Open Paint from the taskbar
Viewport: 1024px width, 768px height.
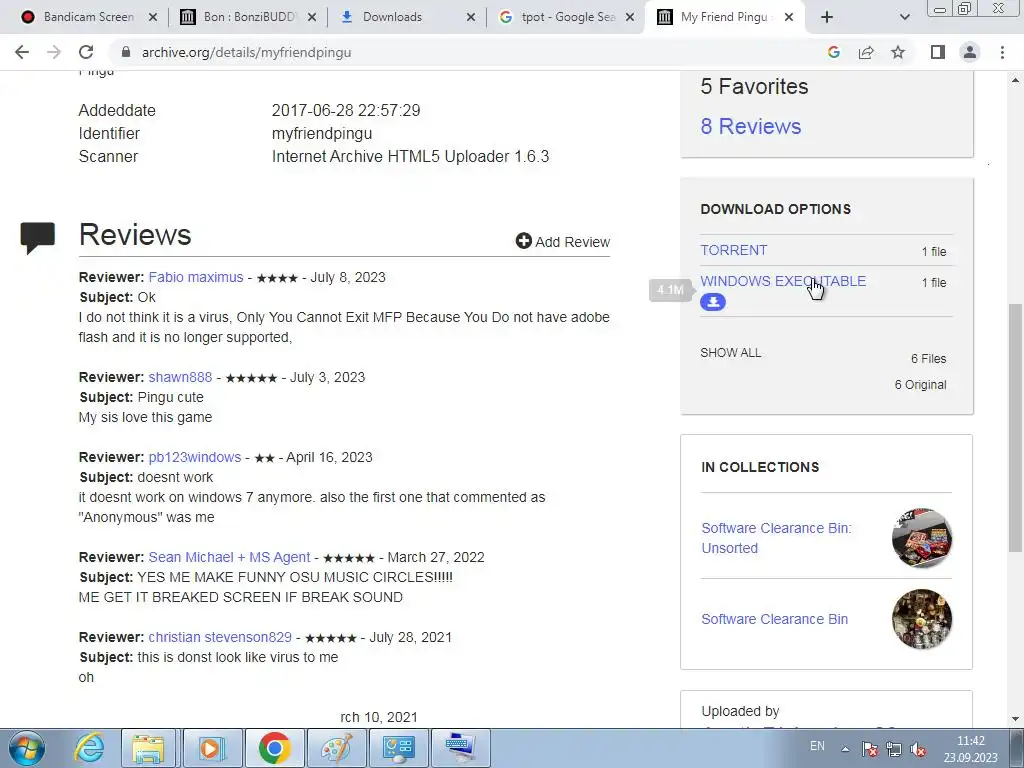click(336, 748)
